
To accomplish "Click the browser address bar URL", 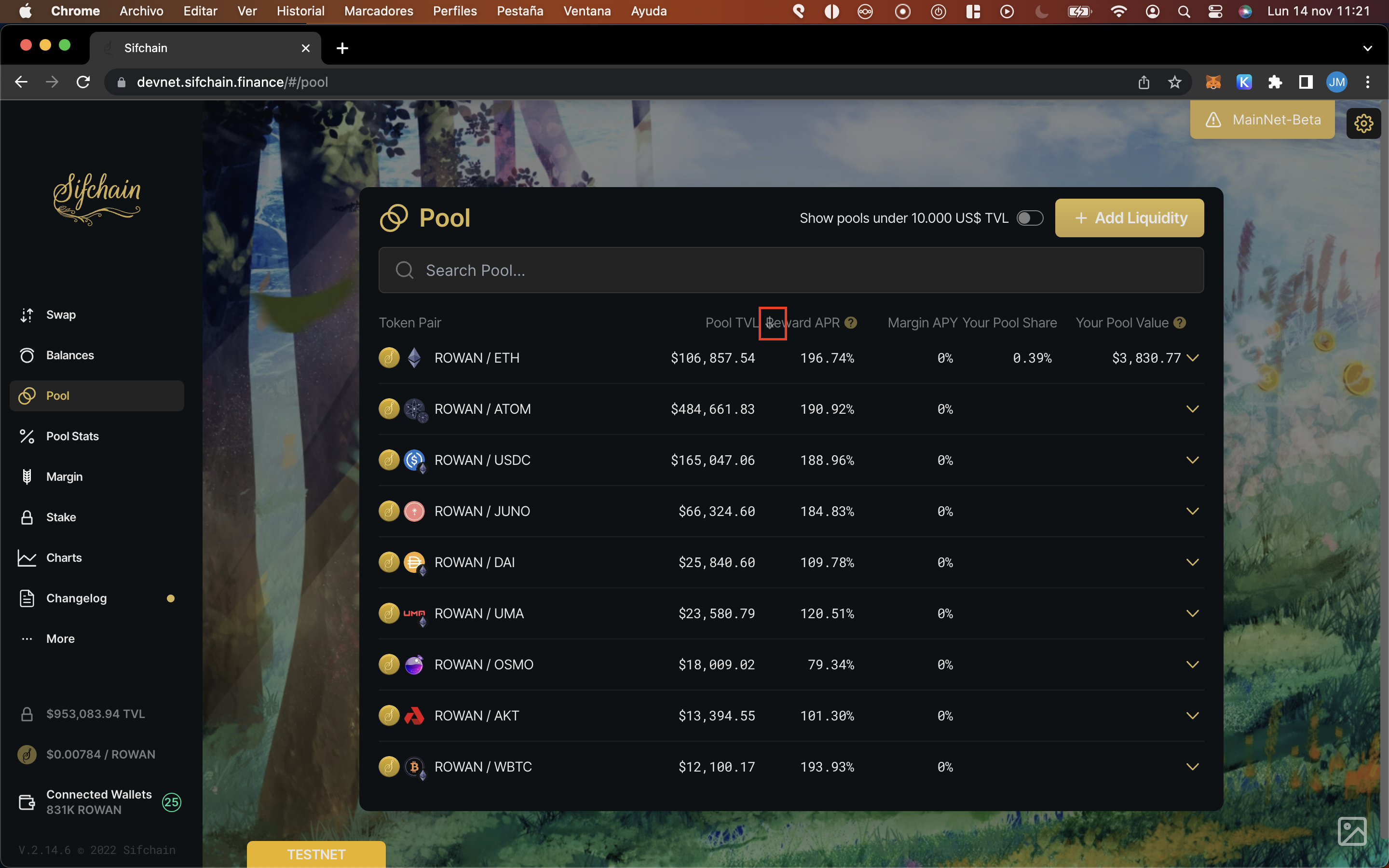I will click(x=232, y=82).
